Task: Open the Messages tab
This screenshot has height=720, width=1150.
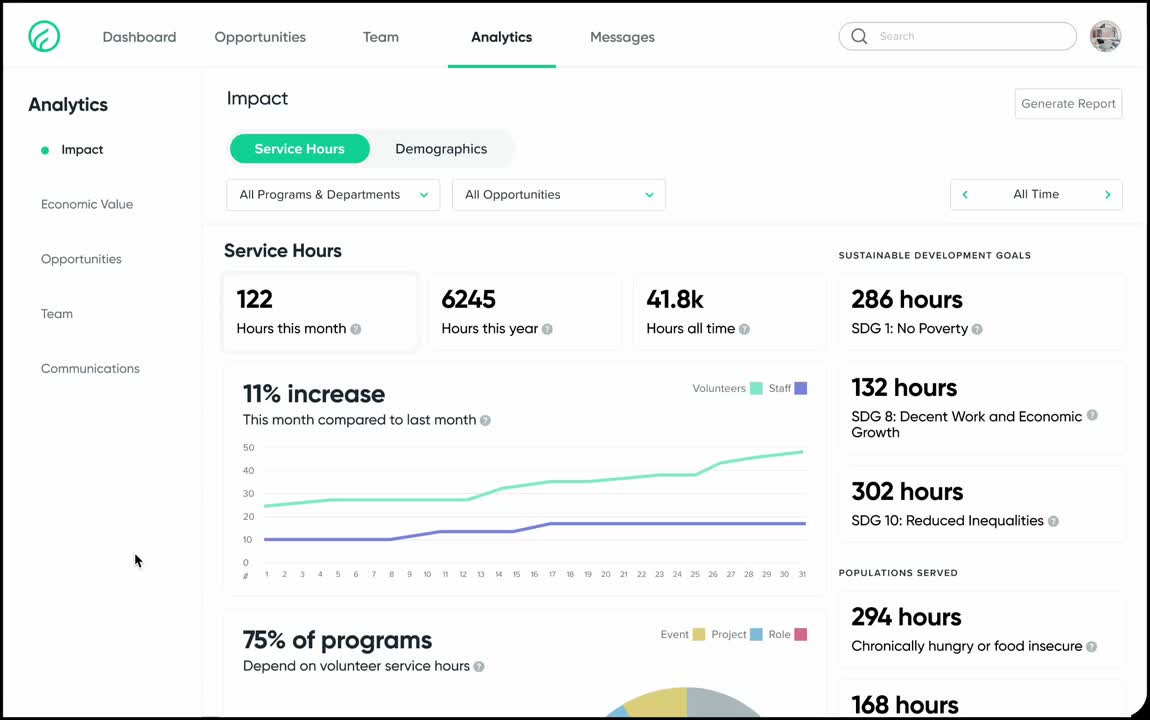Action: [x=622, y=37]
